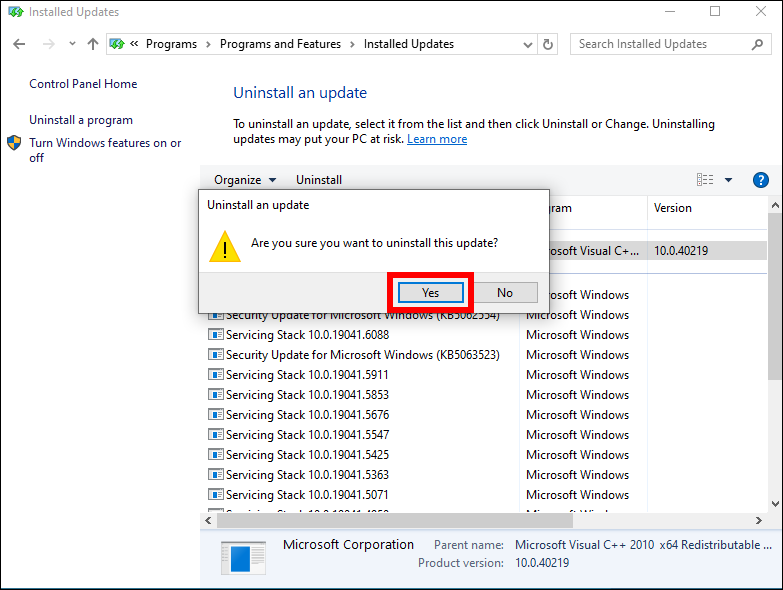Click No to cancel the uninstall
The width and height of the screenshot is (783, 590).
click(x=505, y=293)
